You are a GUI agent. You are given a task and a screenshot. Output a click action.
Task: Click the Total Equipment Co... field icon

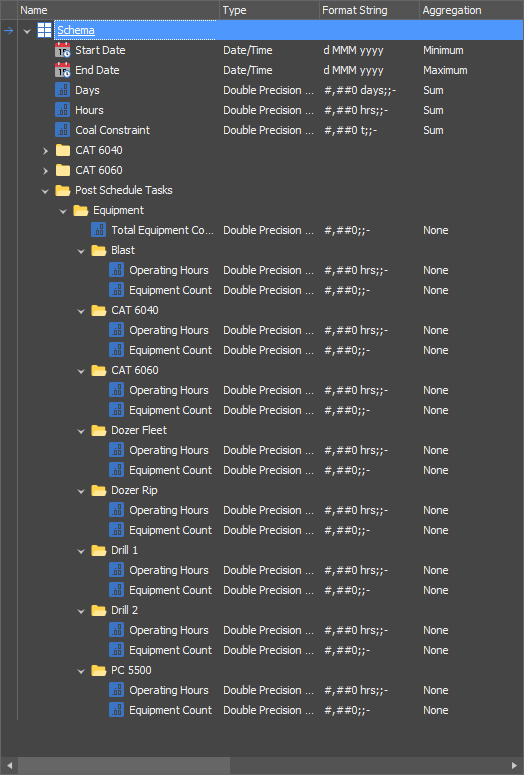pos(98,230)
